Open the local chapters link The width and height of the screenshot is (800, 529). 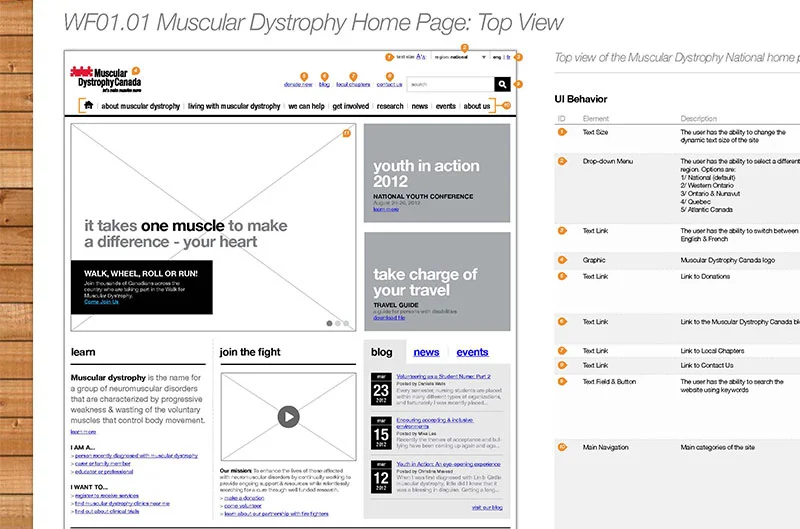(353, 85)
